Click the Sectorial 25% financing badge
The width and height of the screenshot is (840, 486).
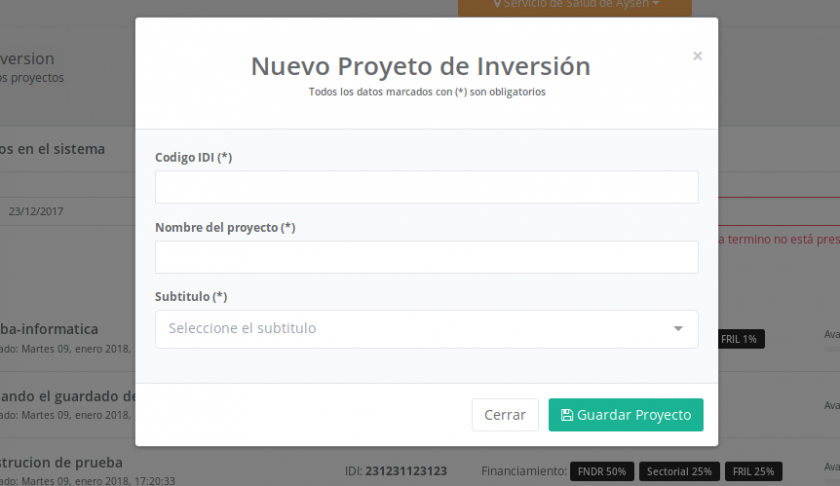[679, 472]
